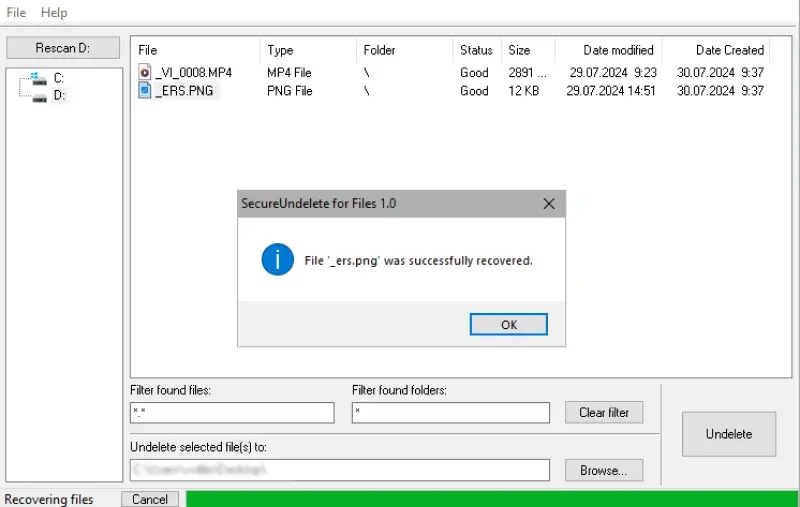Select the _VI_0008.MP4 file name
800x507 pixels.
pos(193,72)
